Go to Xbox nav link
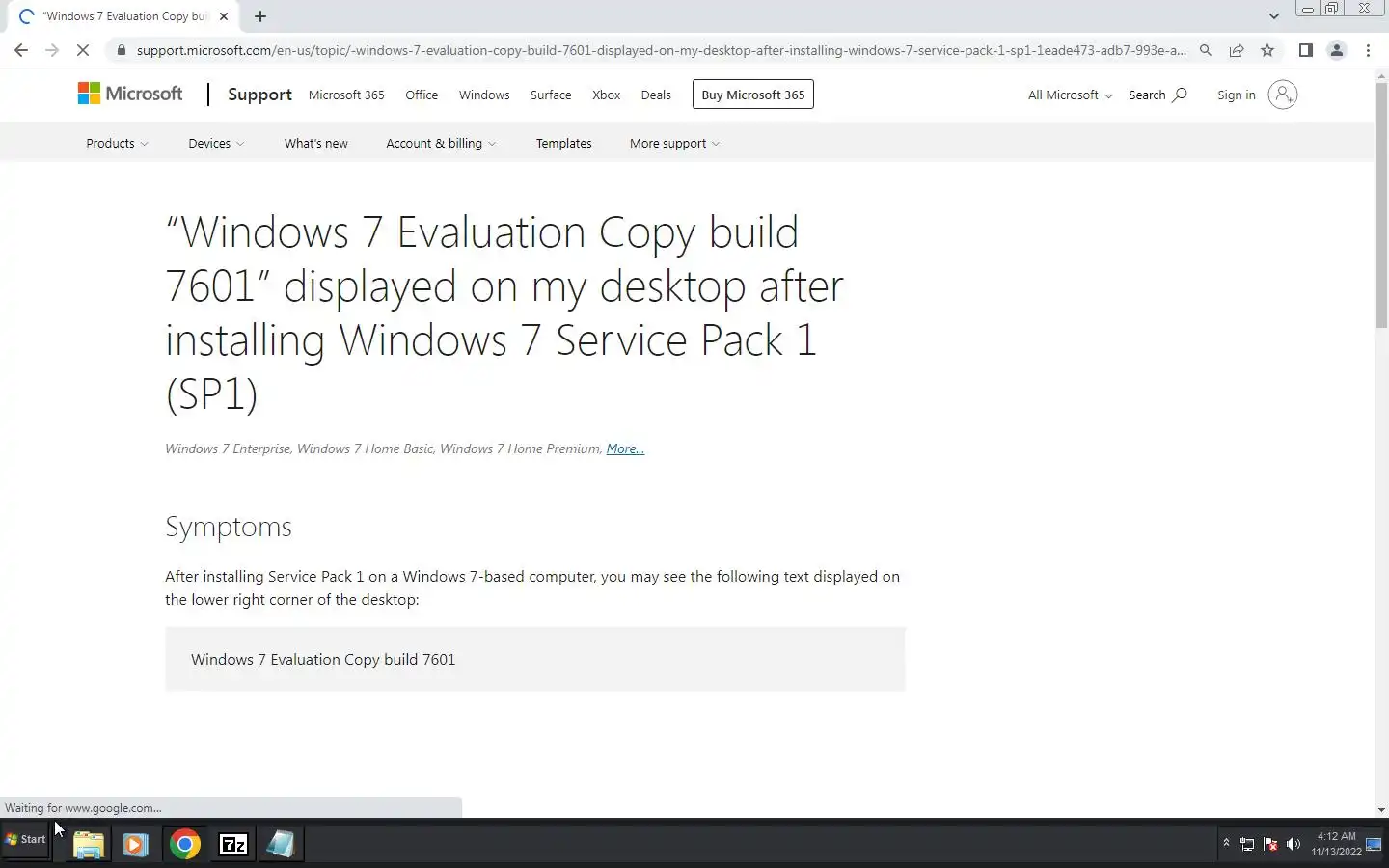 (x=606, y=95)
